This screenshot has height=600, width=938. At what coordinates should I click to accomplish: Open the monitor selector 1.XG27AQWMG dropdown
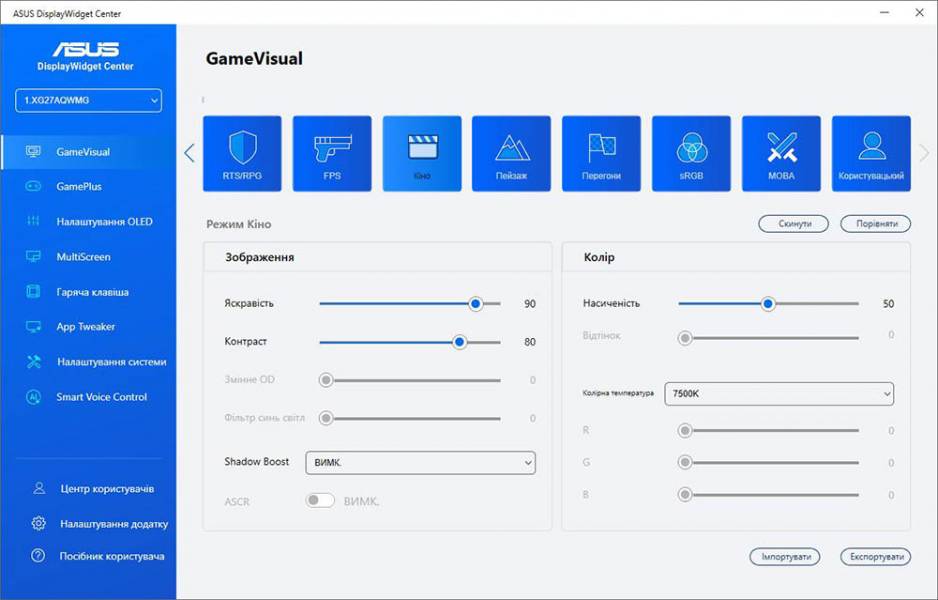click(88, 100)
